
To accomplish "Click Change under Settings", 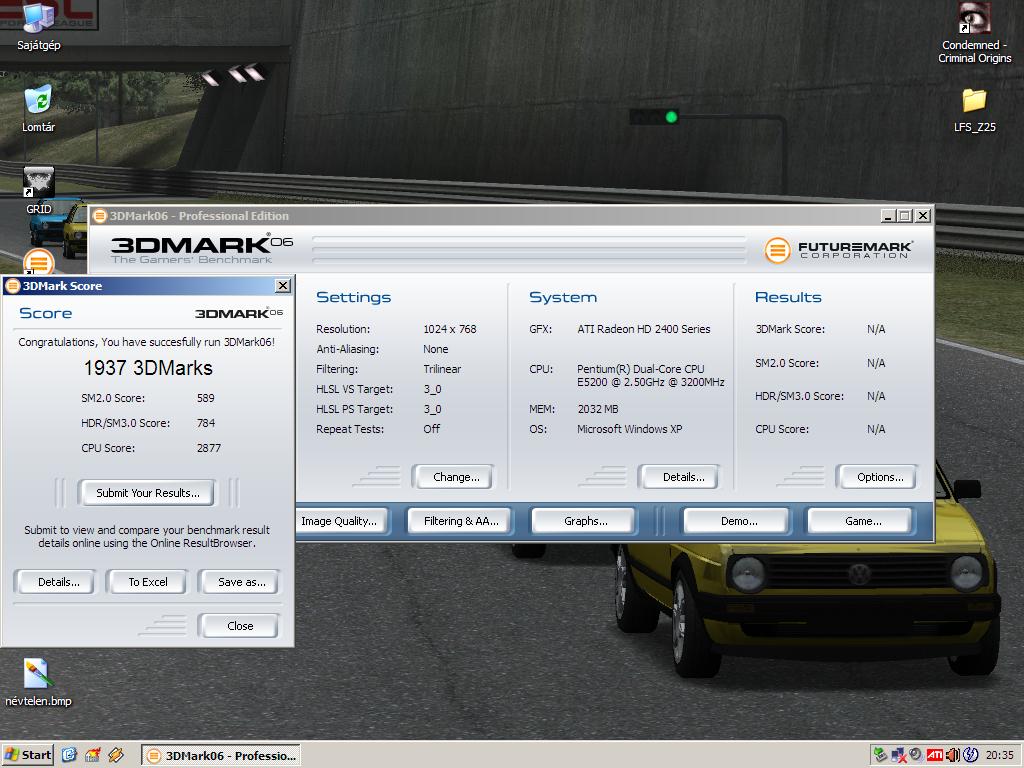I will (x=455, y=477).
